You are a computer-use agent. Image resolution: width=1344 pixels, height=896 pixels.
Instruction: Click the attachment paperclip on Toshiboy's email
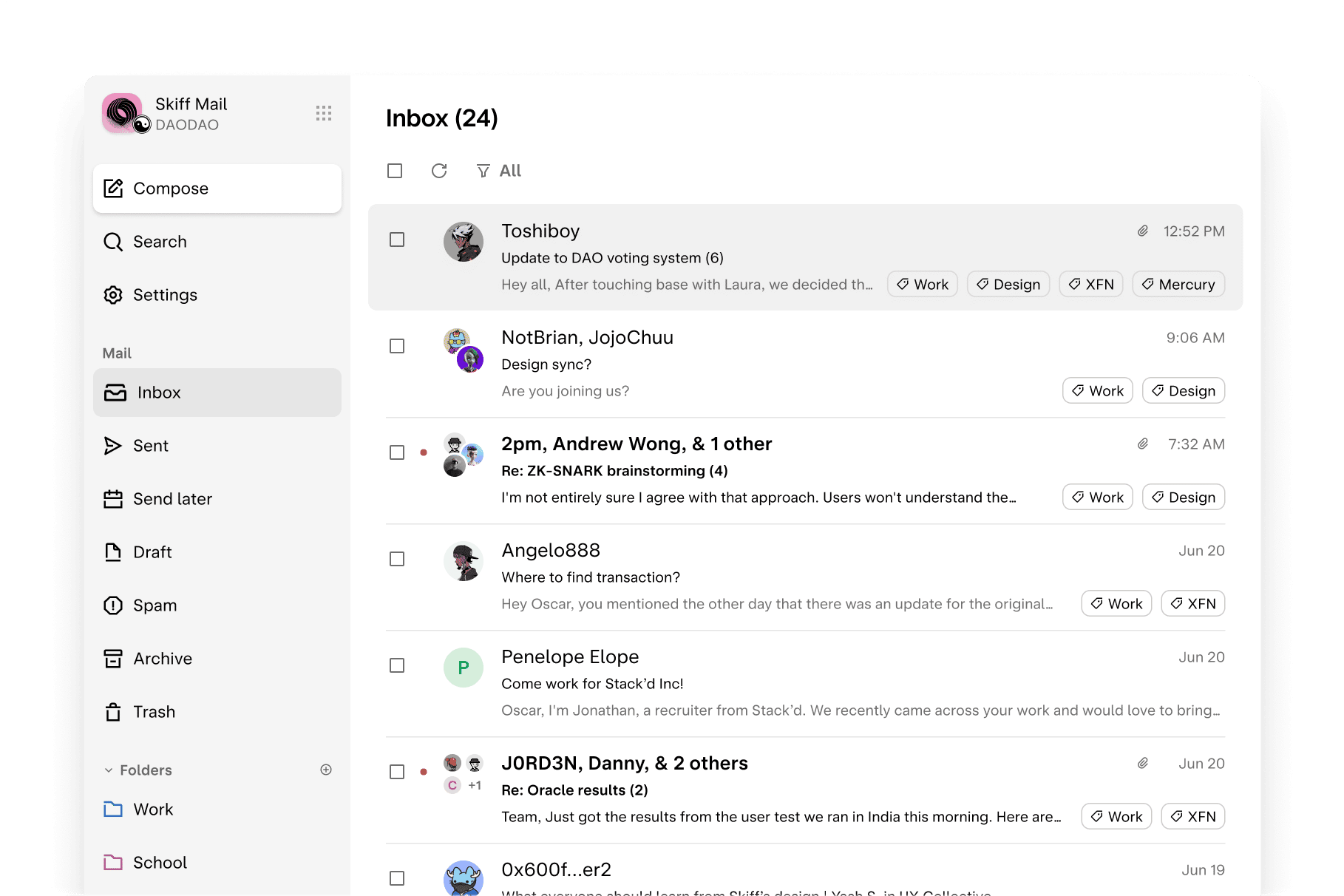1143,231
